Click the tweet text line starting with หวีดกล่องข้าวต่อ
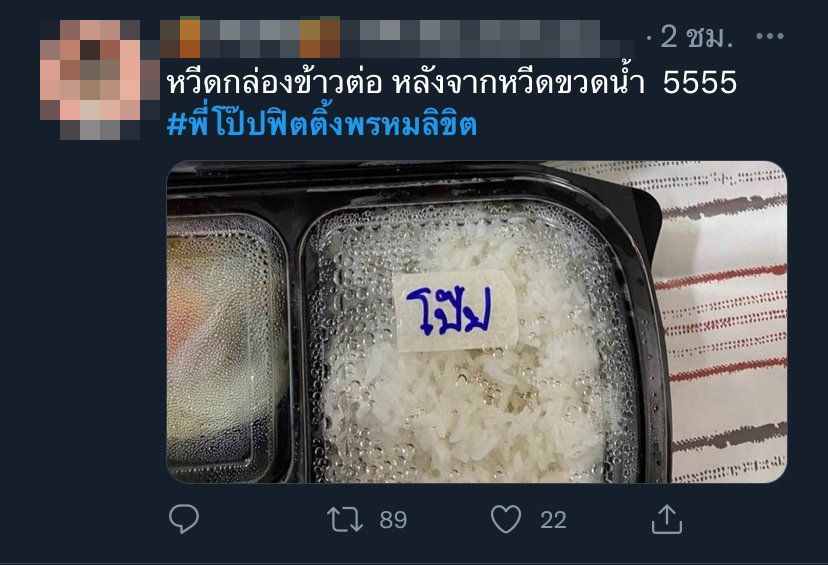 [451, 83]
